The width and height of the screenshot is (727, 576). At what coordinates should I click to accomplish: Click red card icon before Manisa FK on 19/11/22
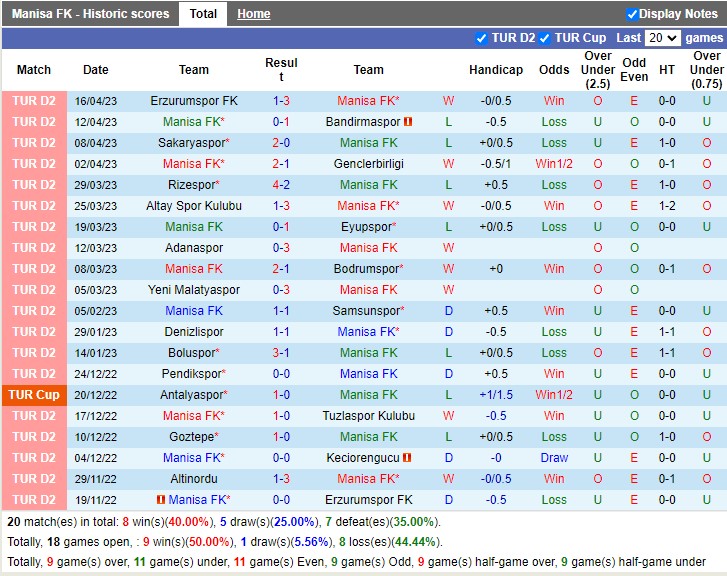click(161, 500)
